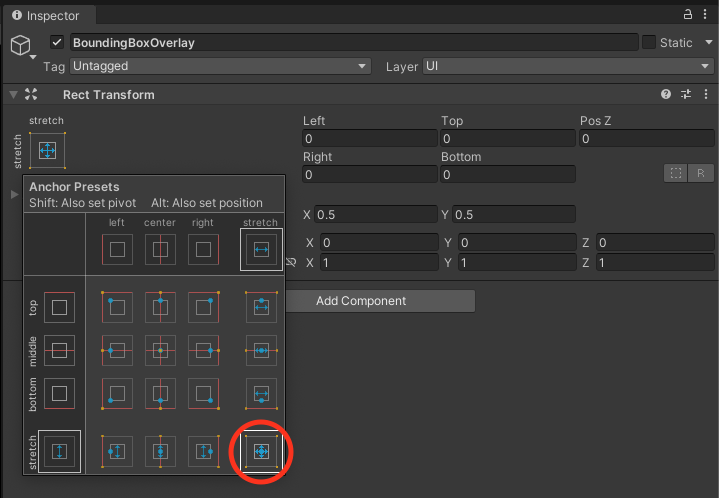Select vertical-stretch left anchor preset
Screen dimensions: 719x498
pyautogui.click(x=117, y=451)
